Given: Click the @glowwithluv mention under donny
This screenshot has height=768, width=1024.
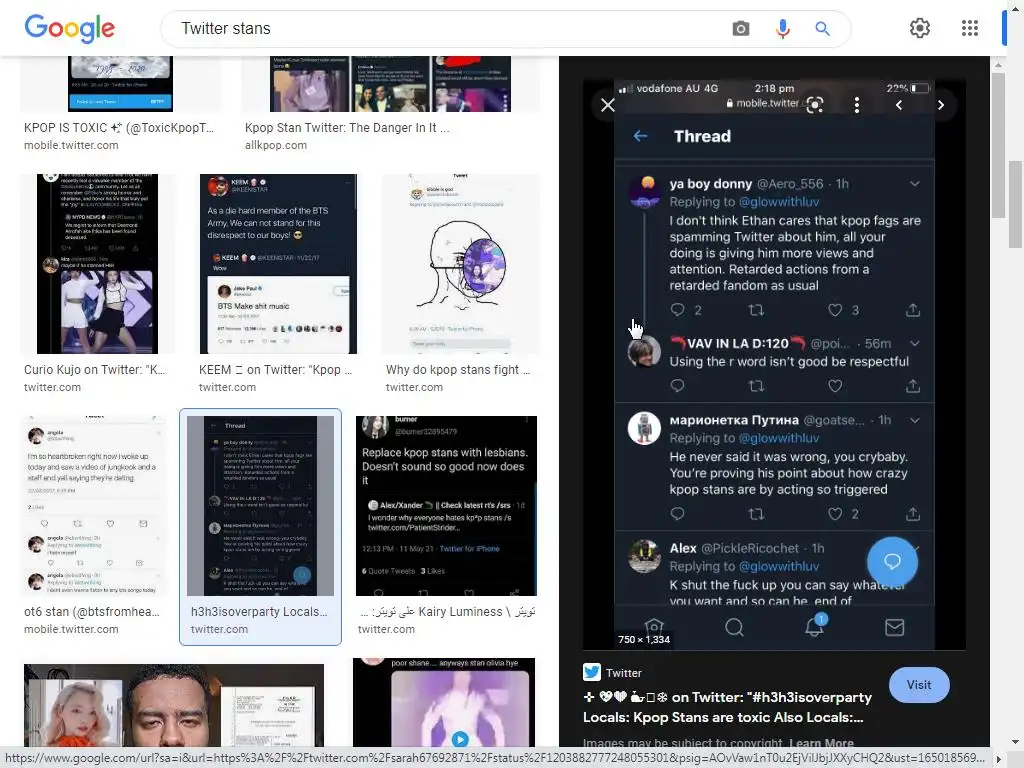Looking at the screenshot, I should point(778,202).
